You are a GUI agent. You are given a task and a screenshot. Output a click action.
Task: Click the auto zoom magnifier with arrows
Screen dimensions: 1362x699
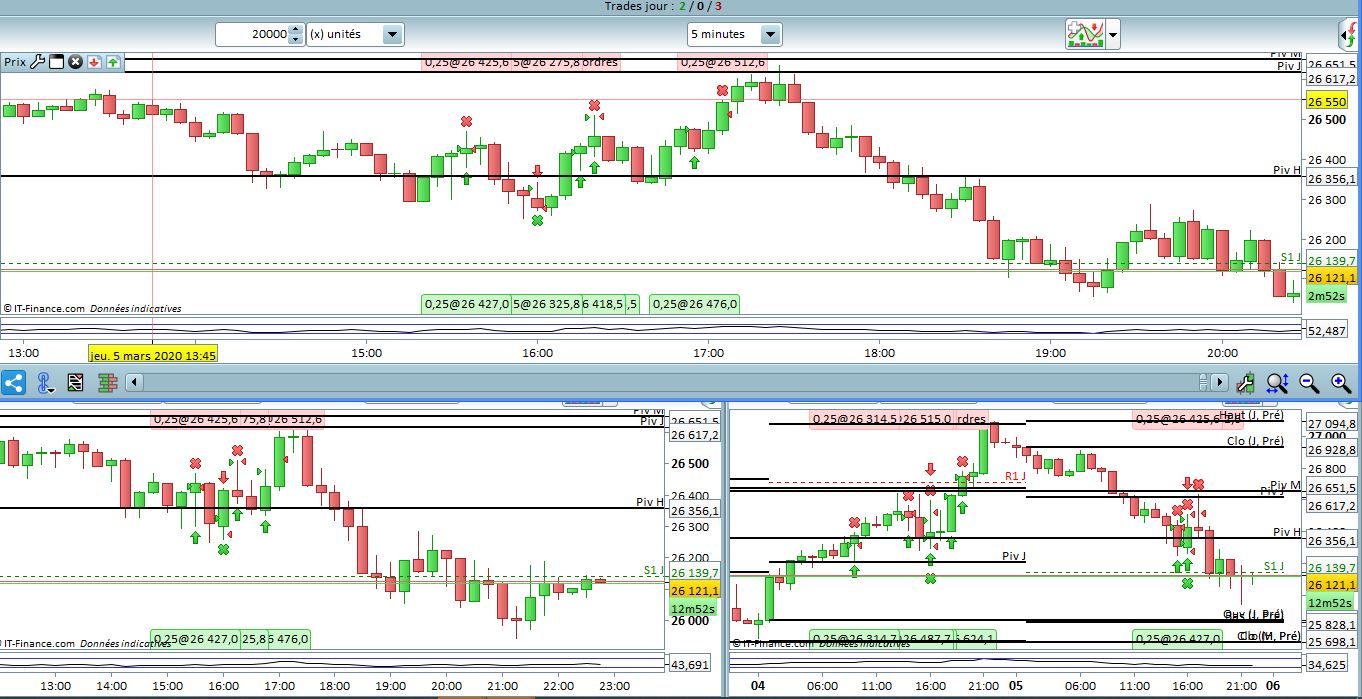[x=1277, y=382]
